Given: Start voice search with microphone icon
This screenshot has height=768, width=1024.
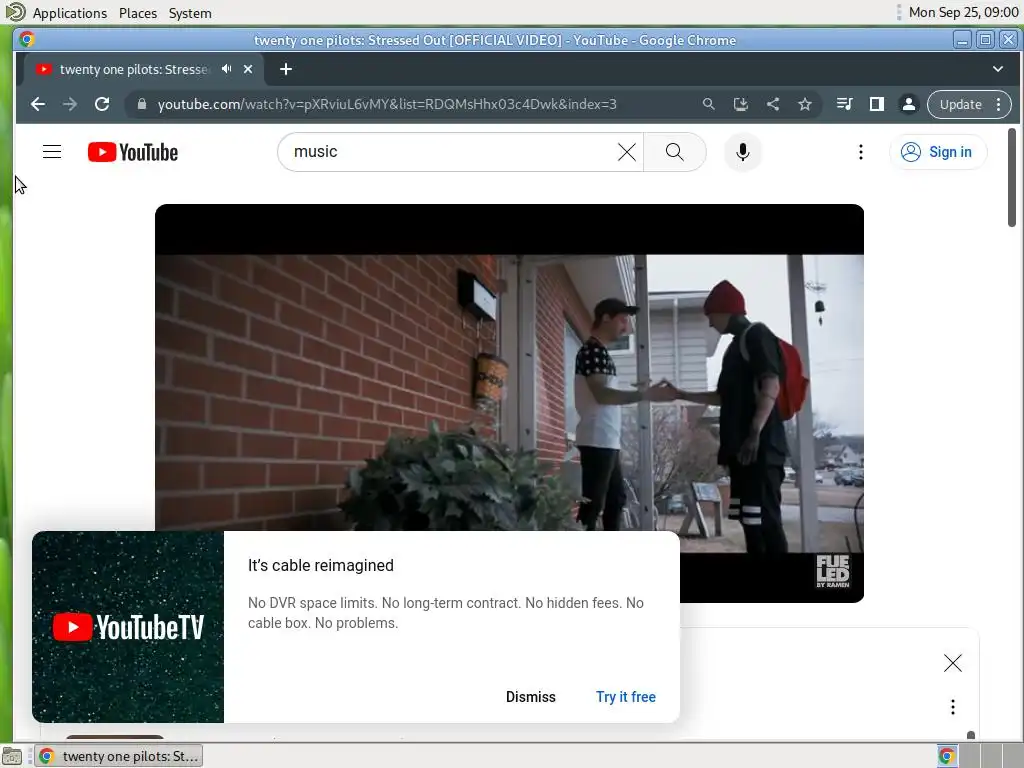Looking at the screenshot, I should click(x=743, y=152).
